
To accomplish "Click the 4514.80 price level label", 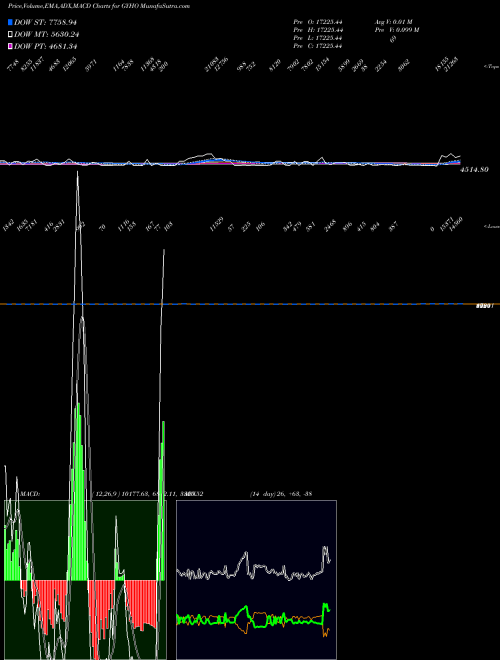I will 474,170.
